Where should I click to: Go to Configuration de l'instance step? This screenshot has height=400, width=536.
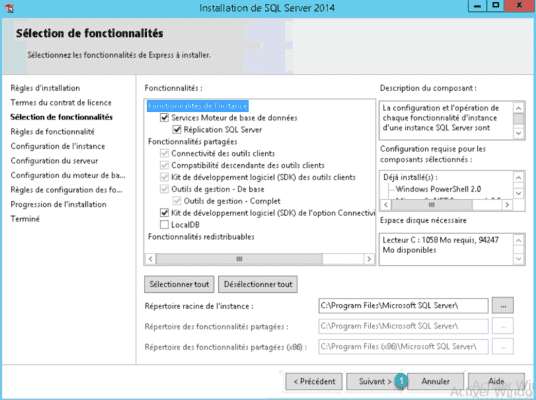pos(58,146)
